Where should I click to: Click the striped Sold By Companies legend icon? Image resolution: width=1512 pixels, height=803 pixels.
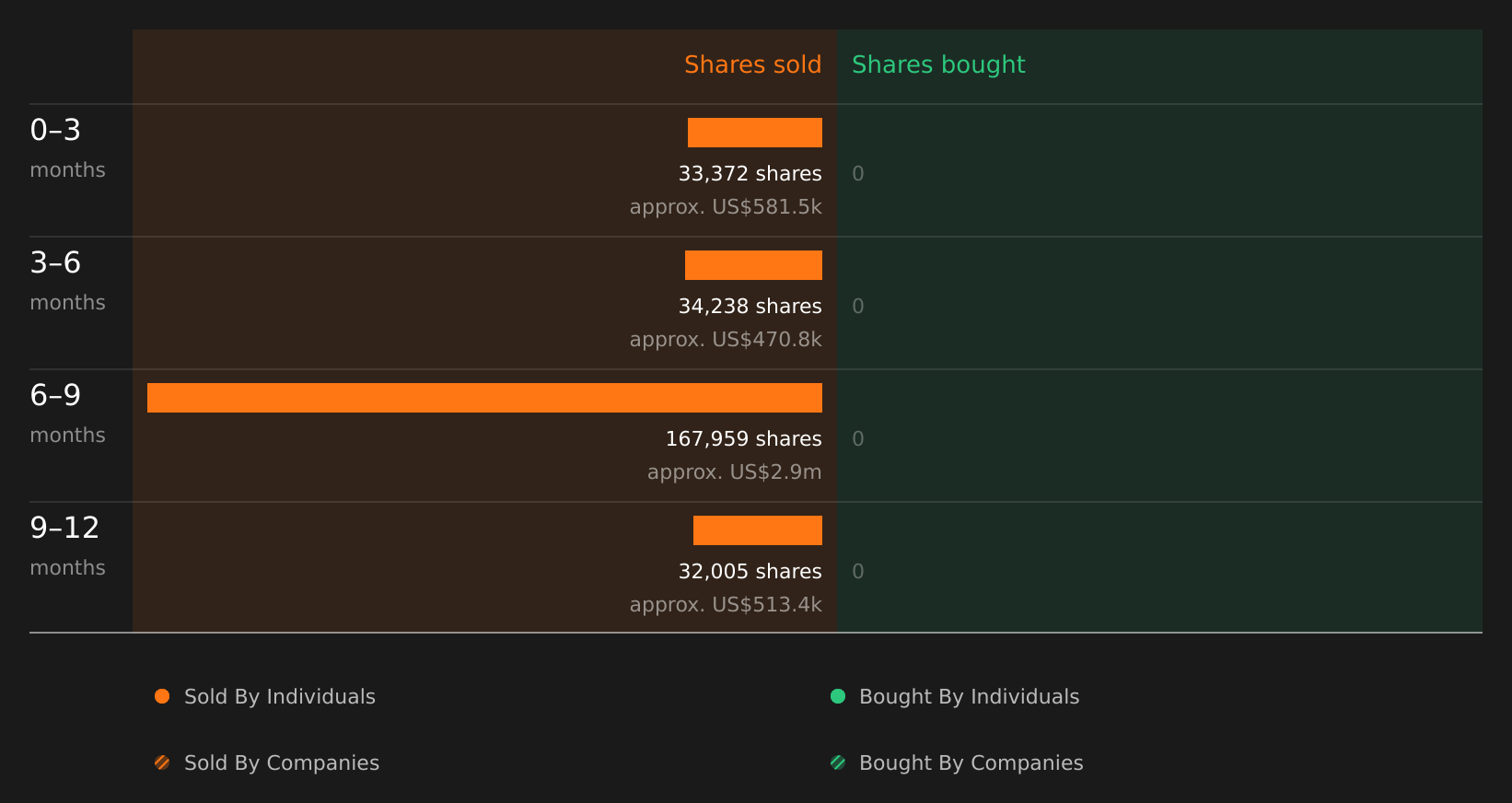(162, 762)
